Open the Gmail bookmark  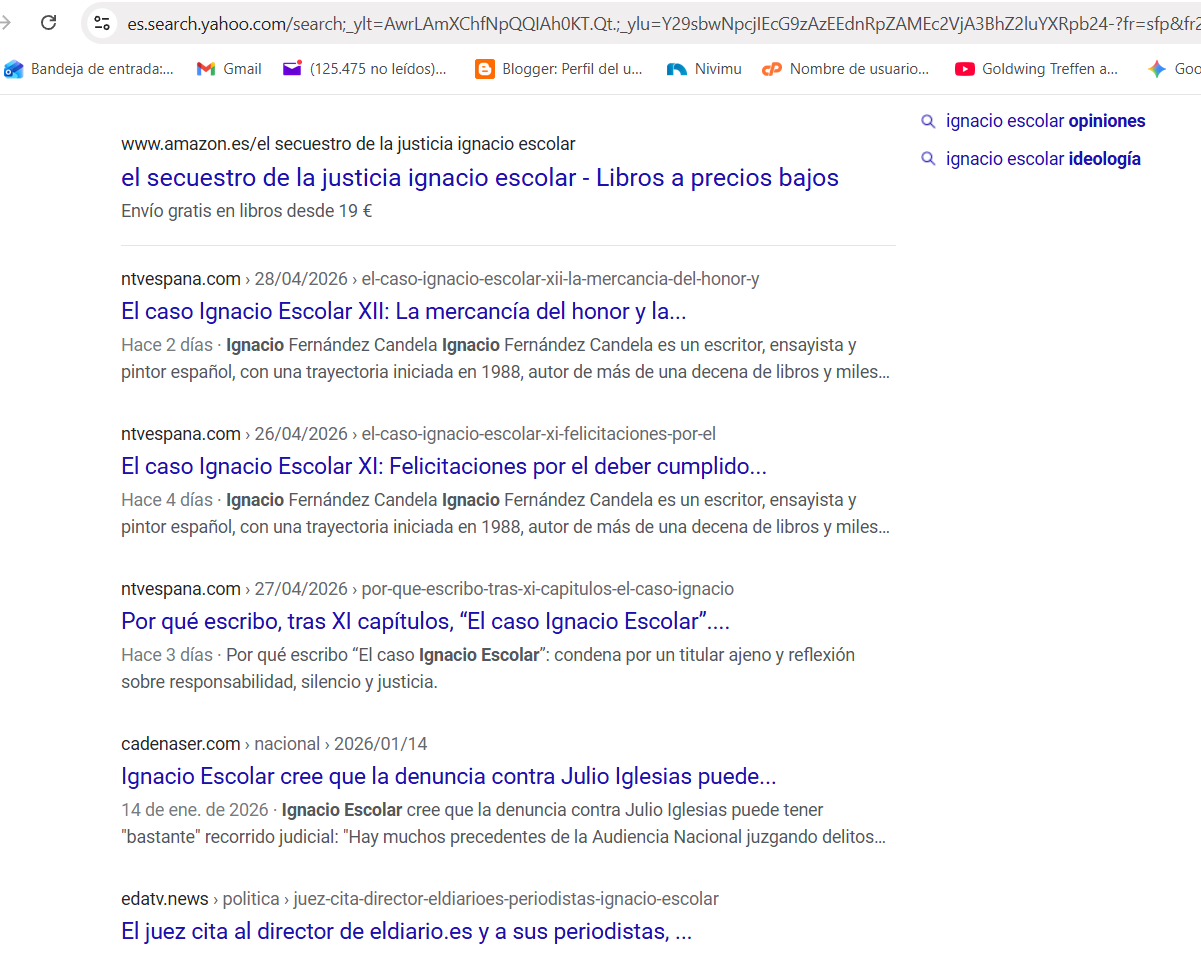point(229,69)
